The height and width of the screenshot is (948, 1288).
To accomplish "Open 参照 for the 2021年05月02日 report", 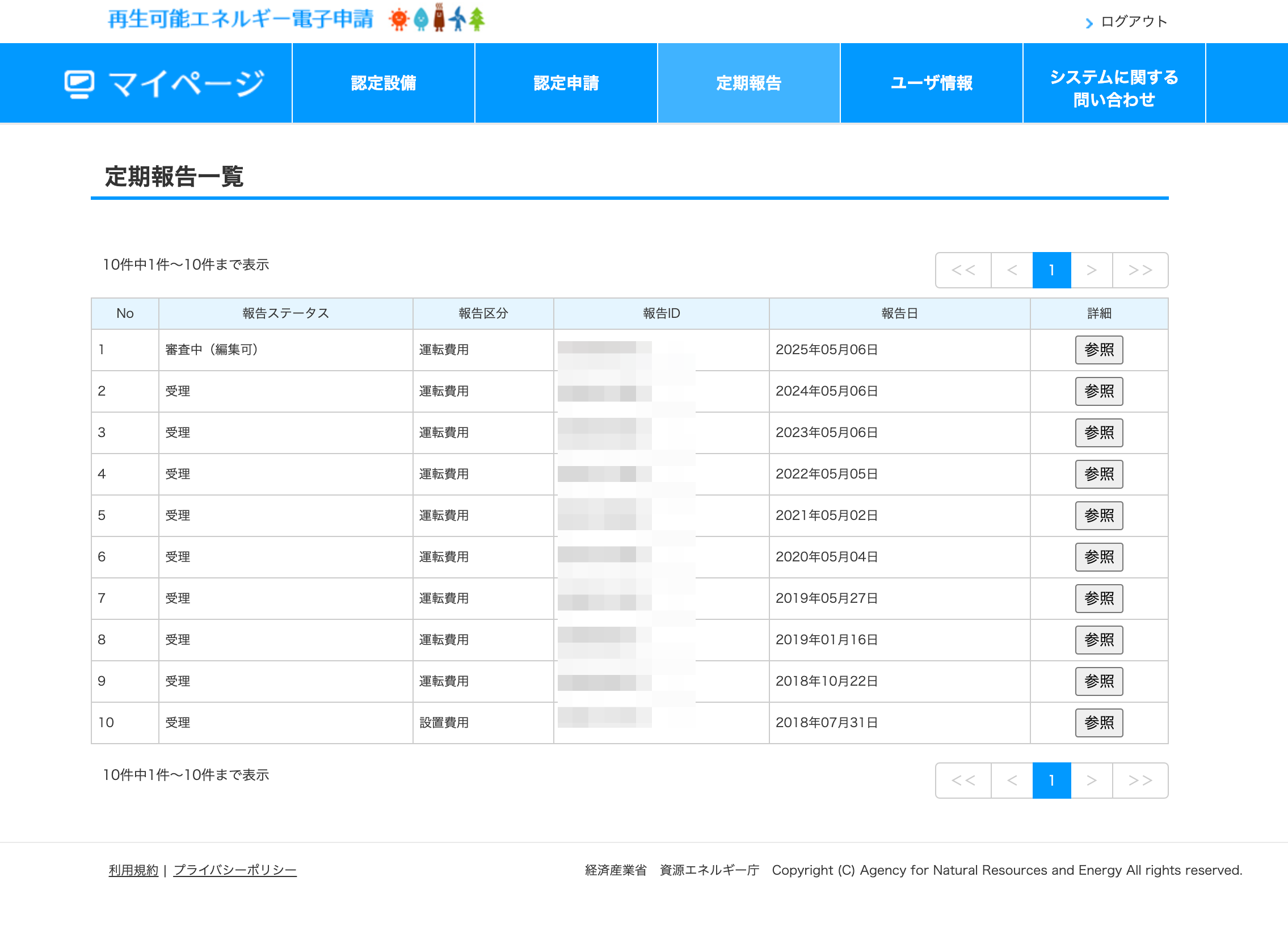I will point(1098,515).
